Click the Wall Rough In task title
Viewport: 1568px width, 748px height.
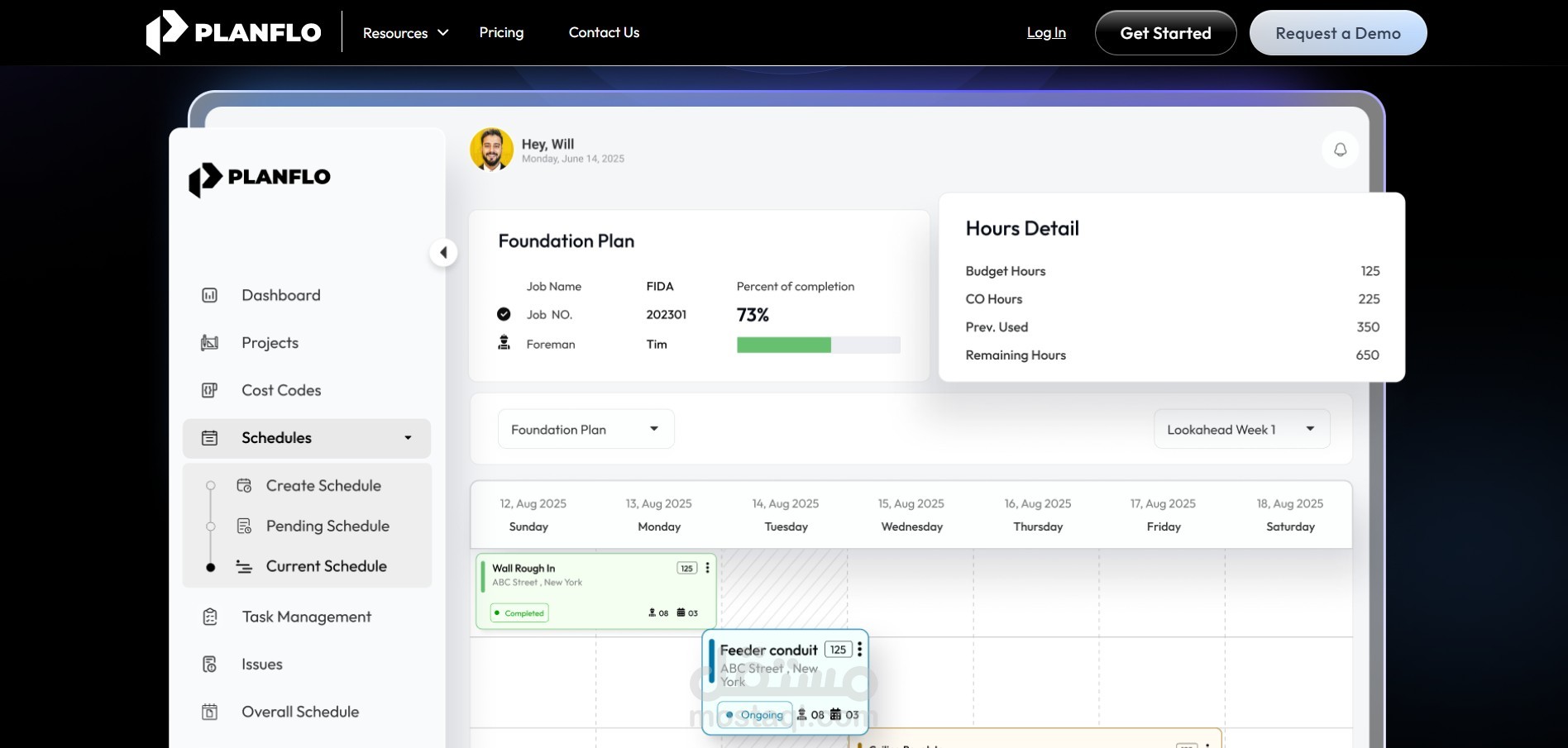pos(523,568)
